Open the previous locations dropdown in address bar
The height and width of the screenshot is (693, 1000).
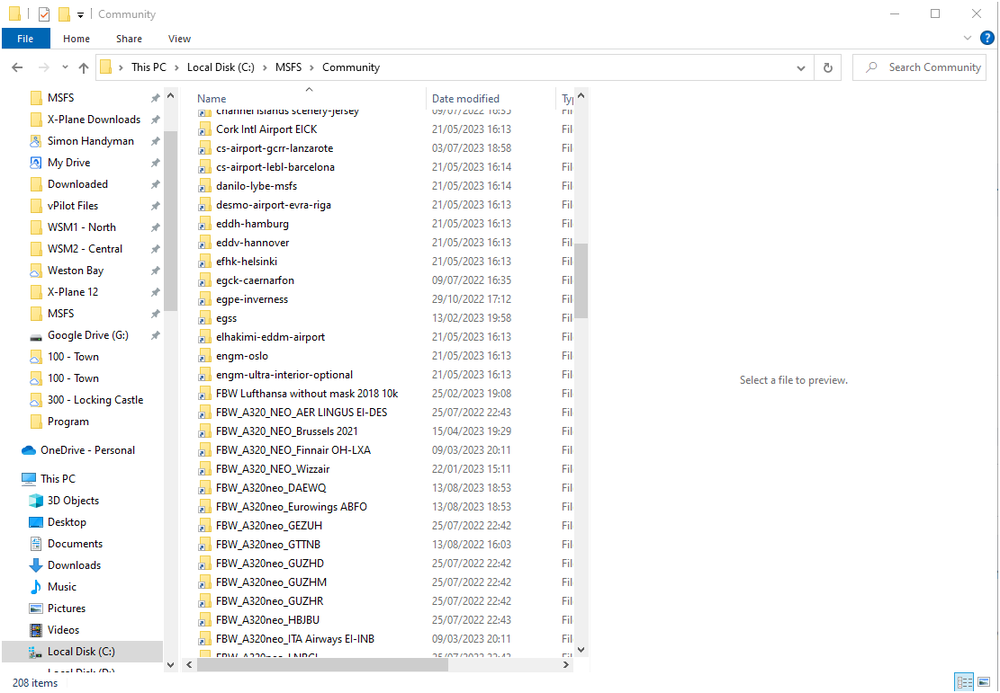click(800, 67)
